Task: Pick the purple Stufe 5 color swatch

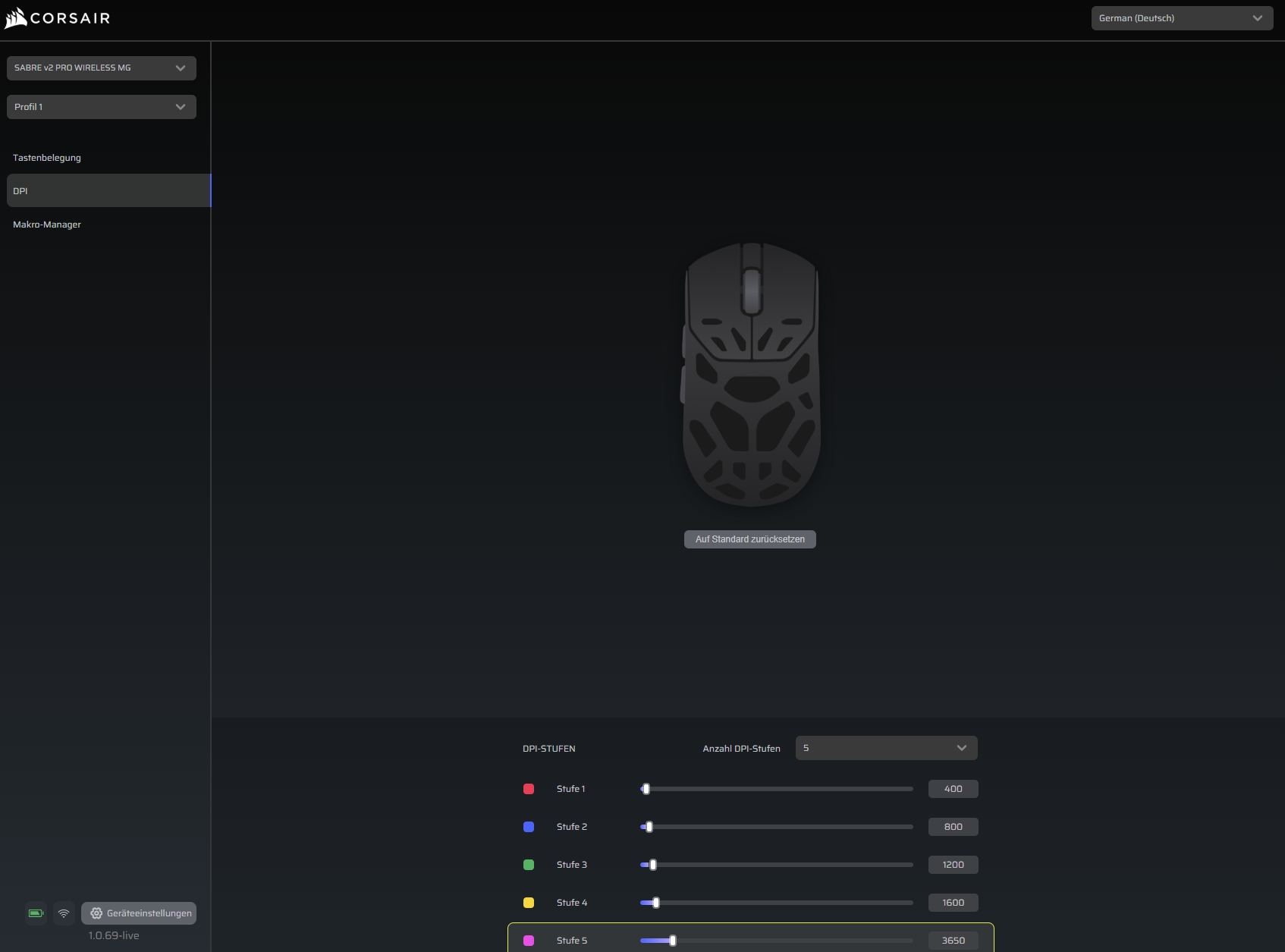Action: coord(529,941)
